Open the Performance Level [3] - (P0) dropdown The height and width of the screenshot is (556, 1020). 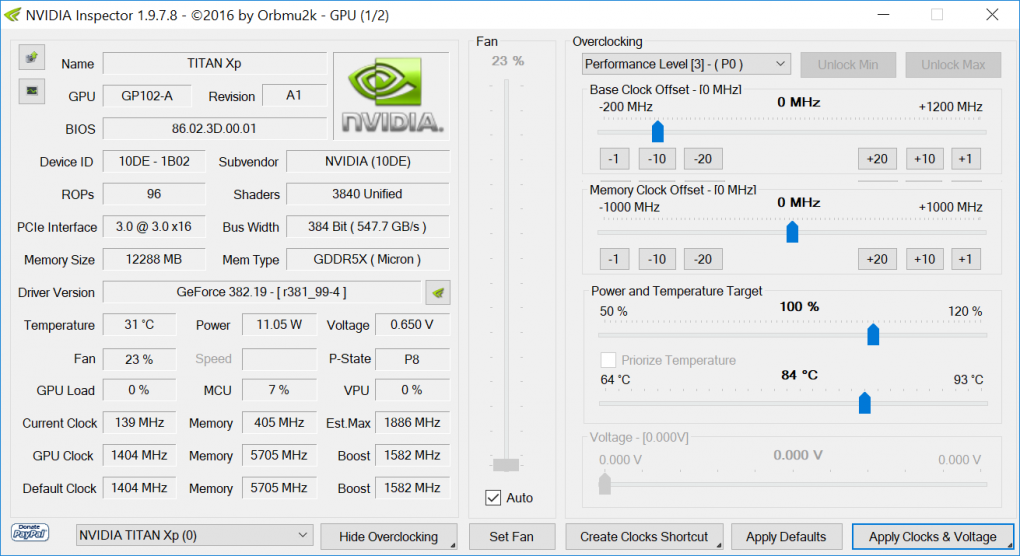[686, 64]
